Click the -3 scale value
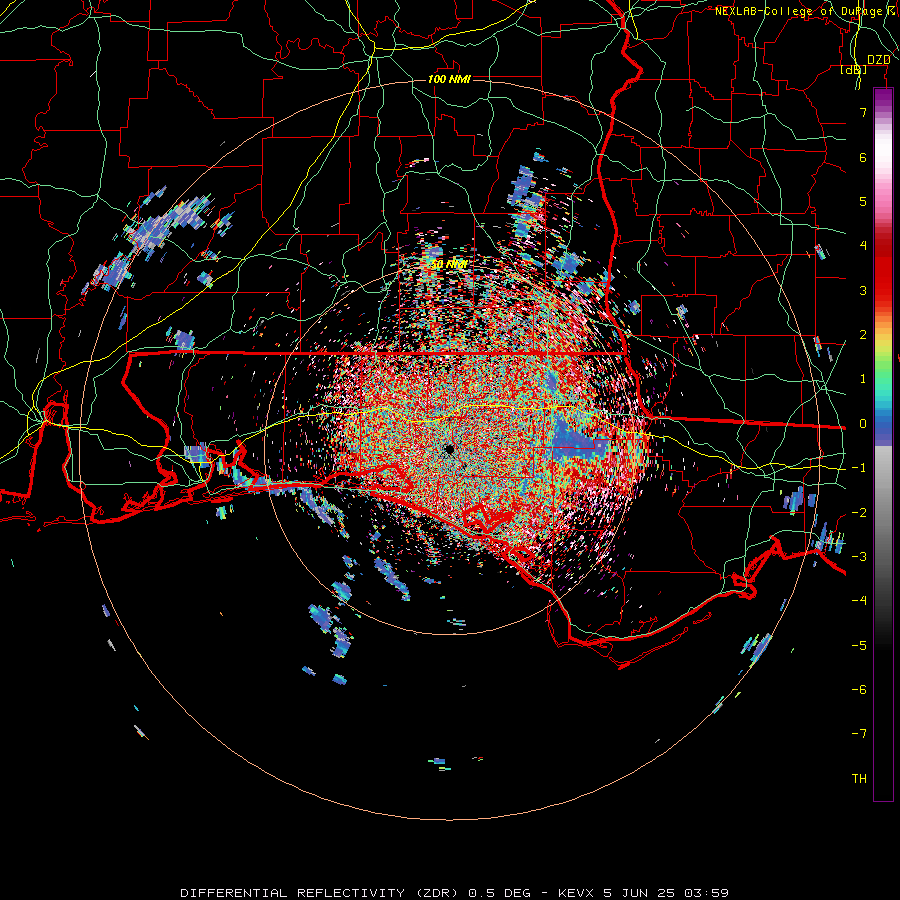900x900 pixels. coord(859,557)
